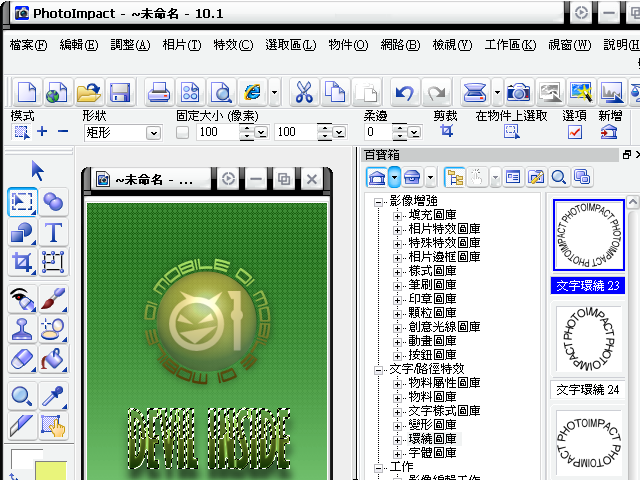Click plus add-to-selection mode
The height and width of the screenshot is (480, 640).
coord(42,131)
